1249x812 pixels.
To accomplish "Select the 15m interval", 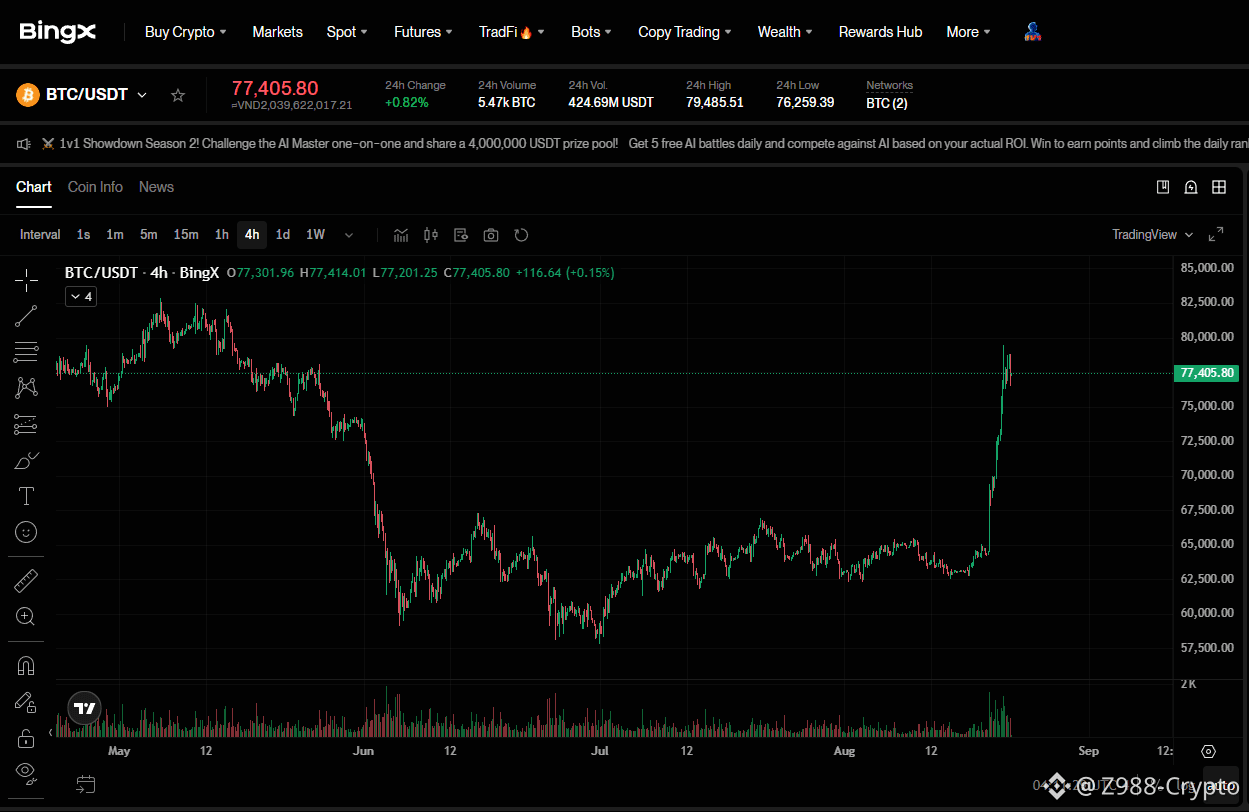I will click(186, 235).
